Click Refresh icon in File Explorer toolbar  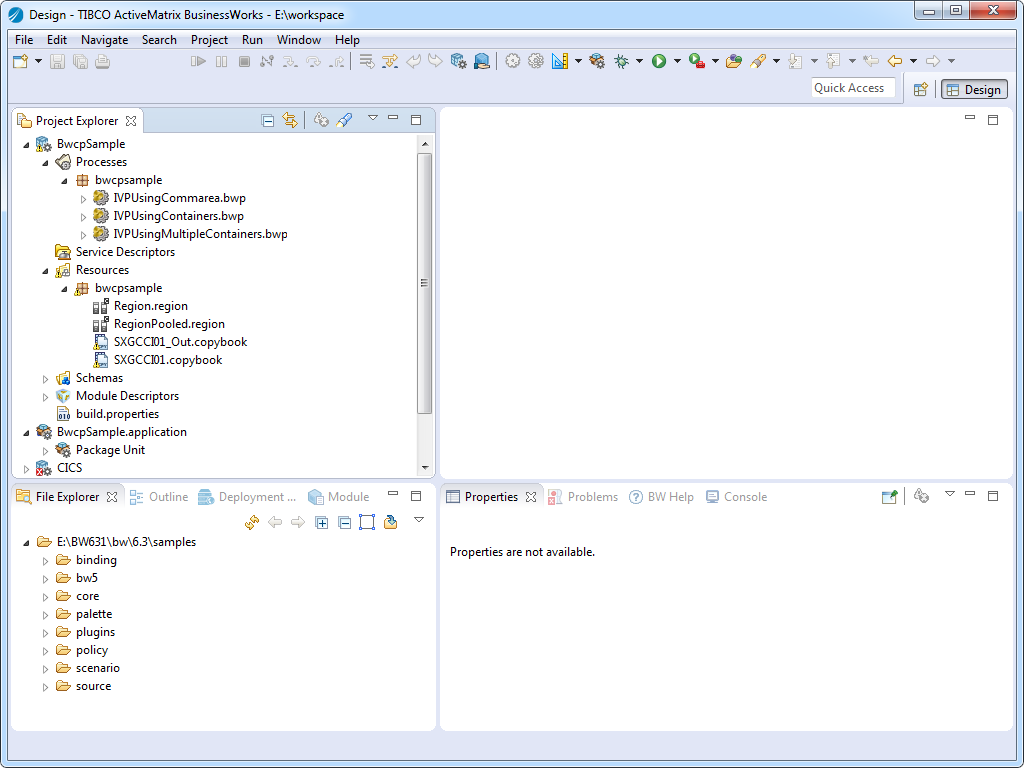click(x=252, y=522)
